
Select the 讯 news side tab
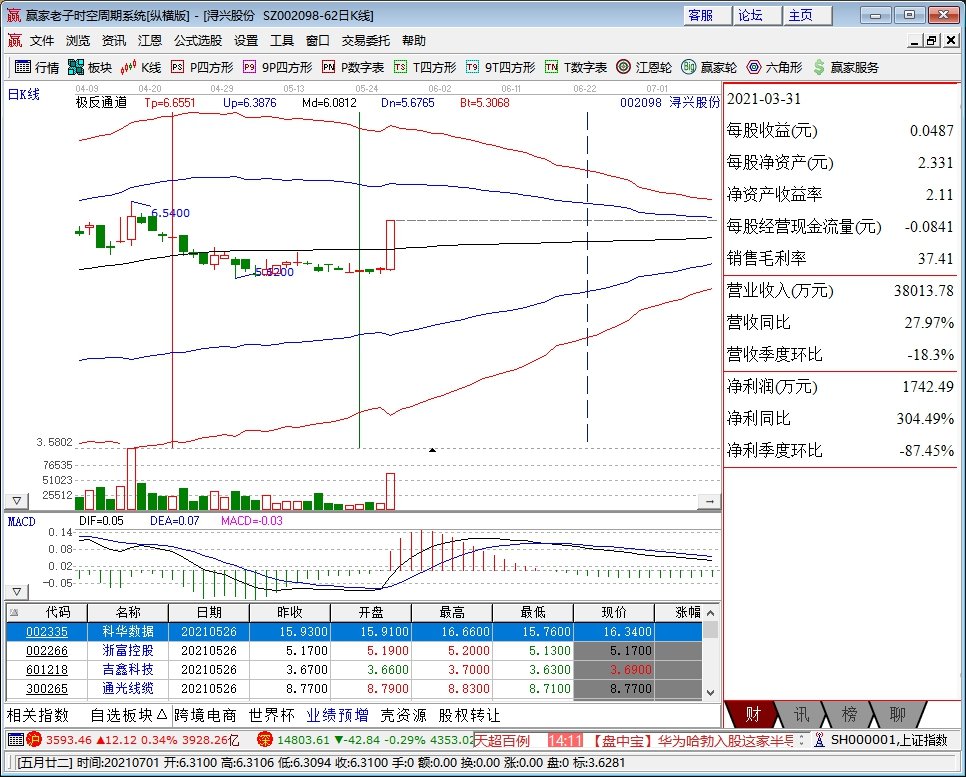coord(800,714)
